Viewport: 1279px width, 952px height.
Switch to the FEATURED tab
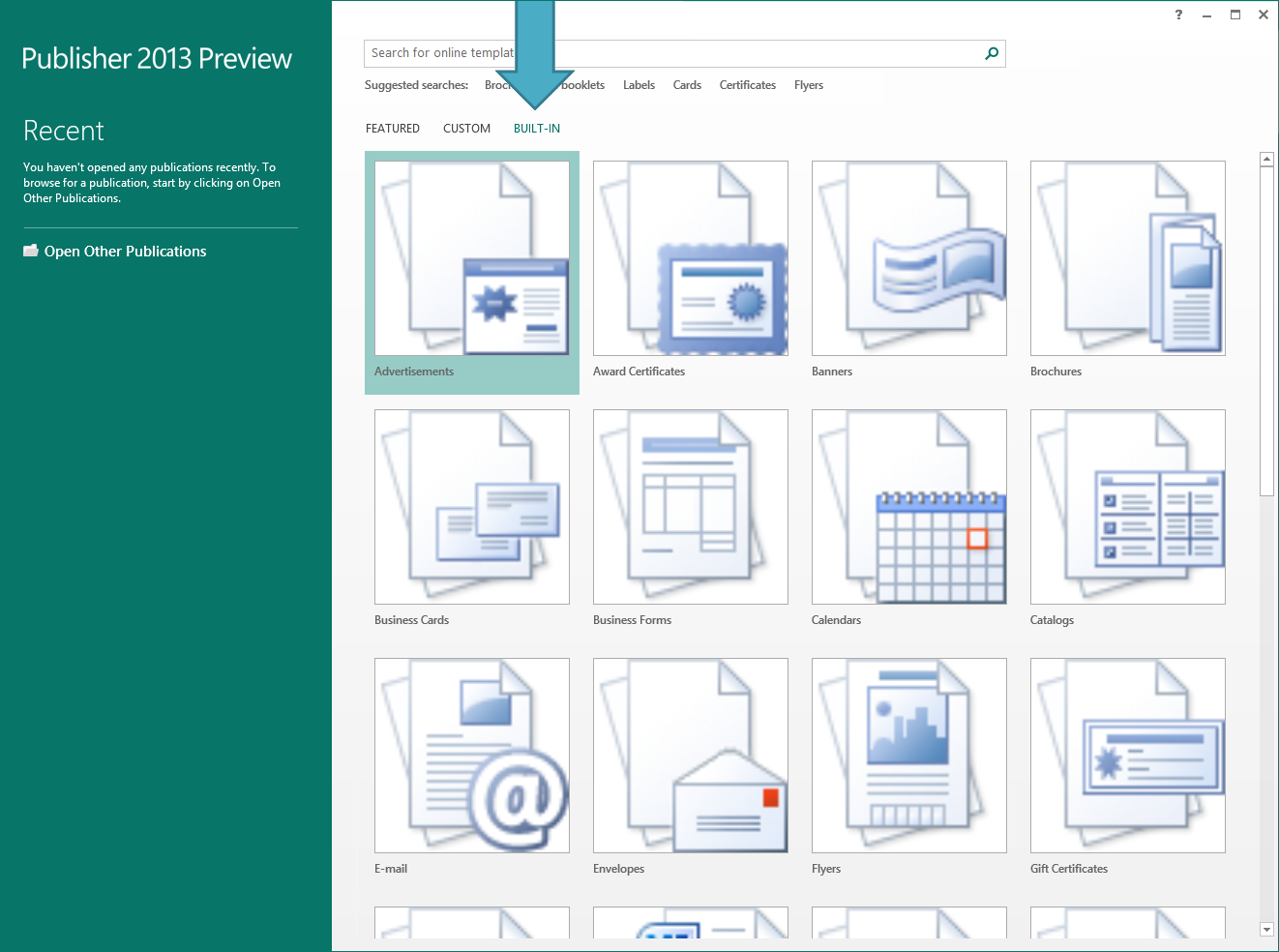pyautogui.click(x=393, y=129)
